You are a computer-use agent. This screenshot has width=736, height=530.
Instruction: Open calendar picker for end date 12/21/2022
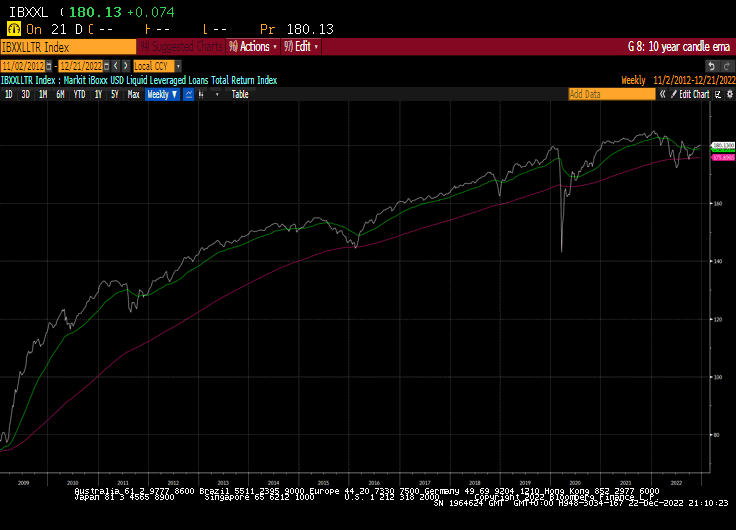pos(107,66)
